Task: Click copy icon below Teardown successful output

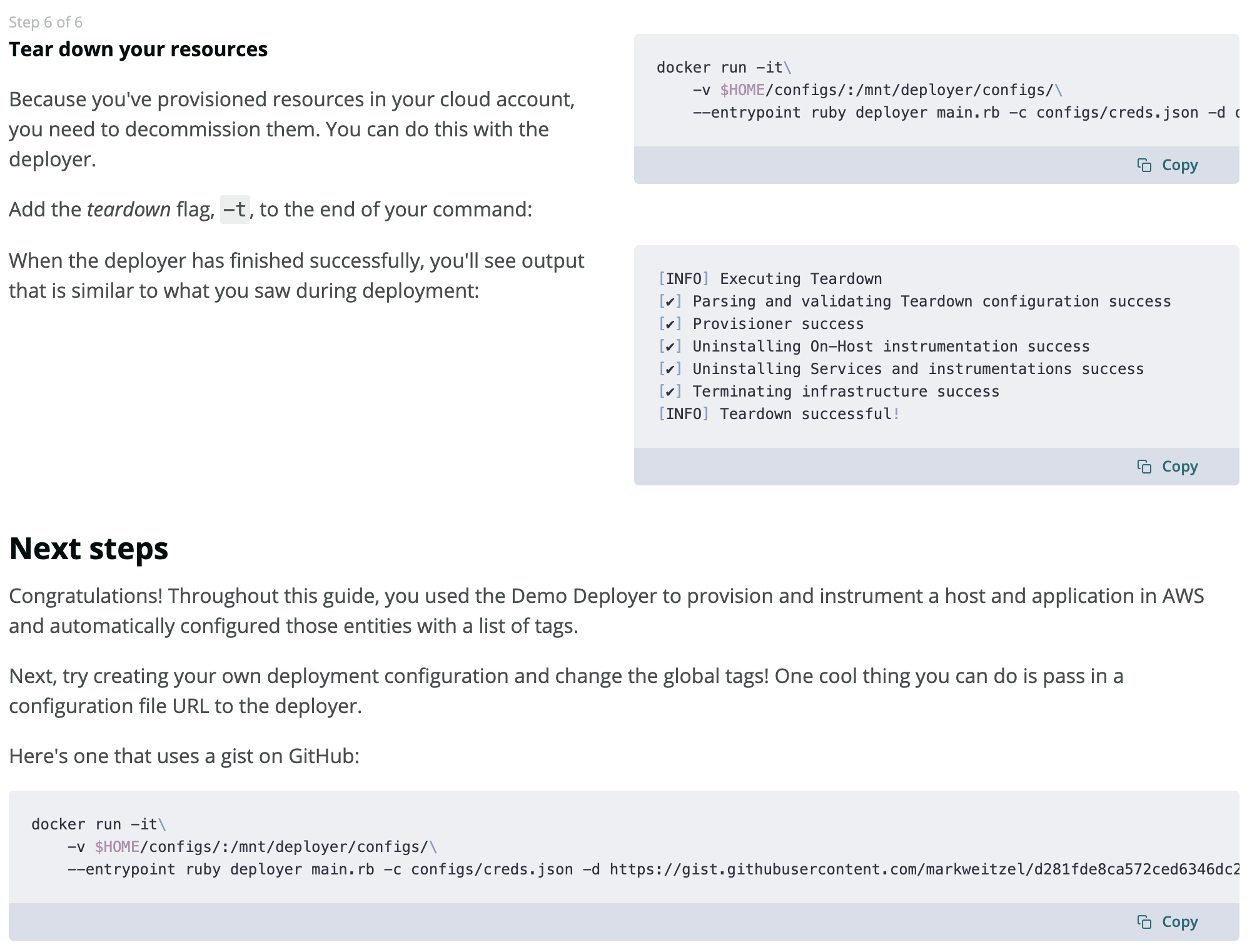Action: [1144, 467]
